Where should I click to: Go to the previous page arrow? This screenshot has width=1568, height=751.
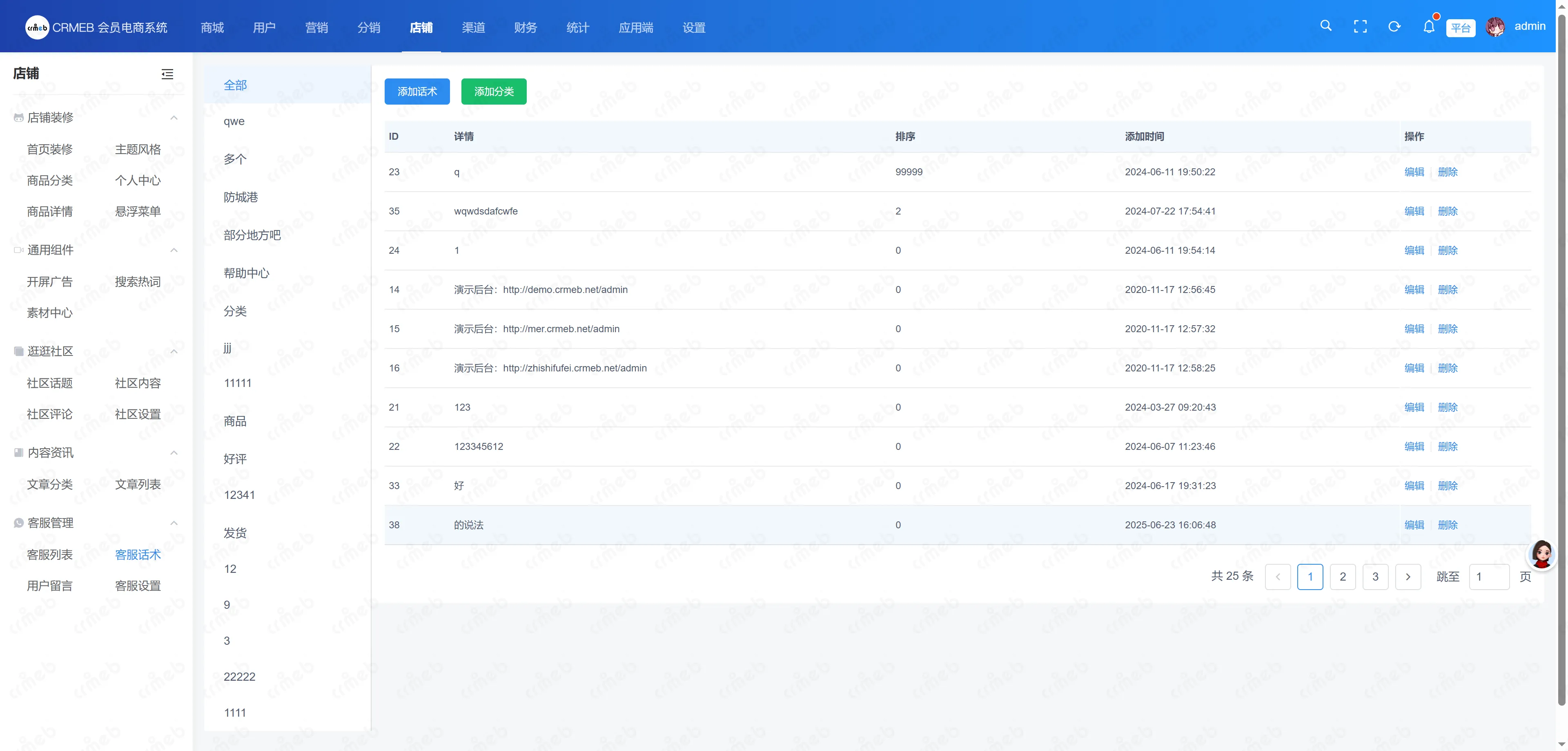[1278, 577]
